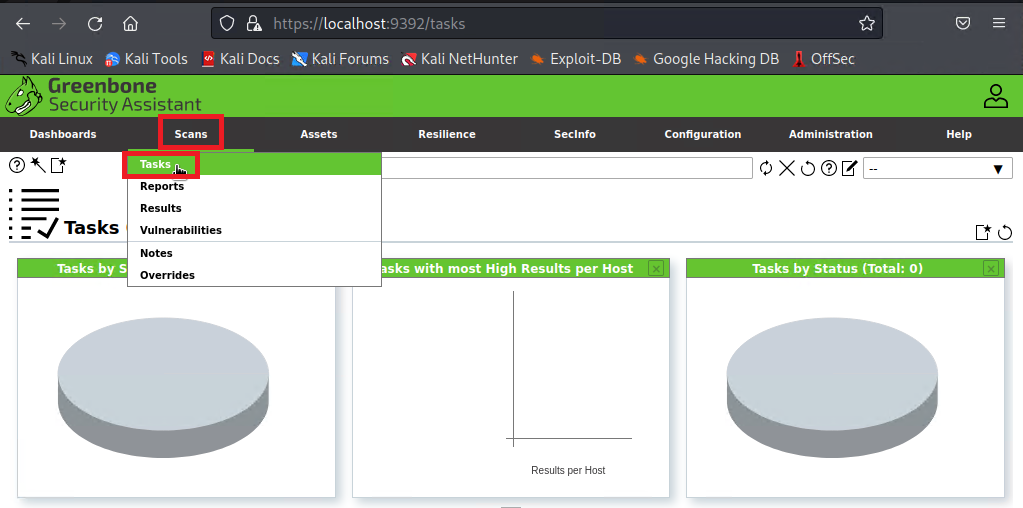Open Firefox hamburger menu

pyautogui.click(x=999, y=23)
